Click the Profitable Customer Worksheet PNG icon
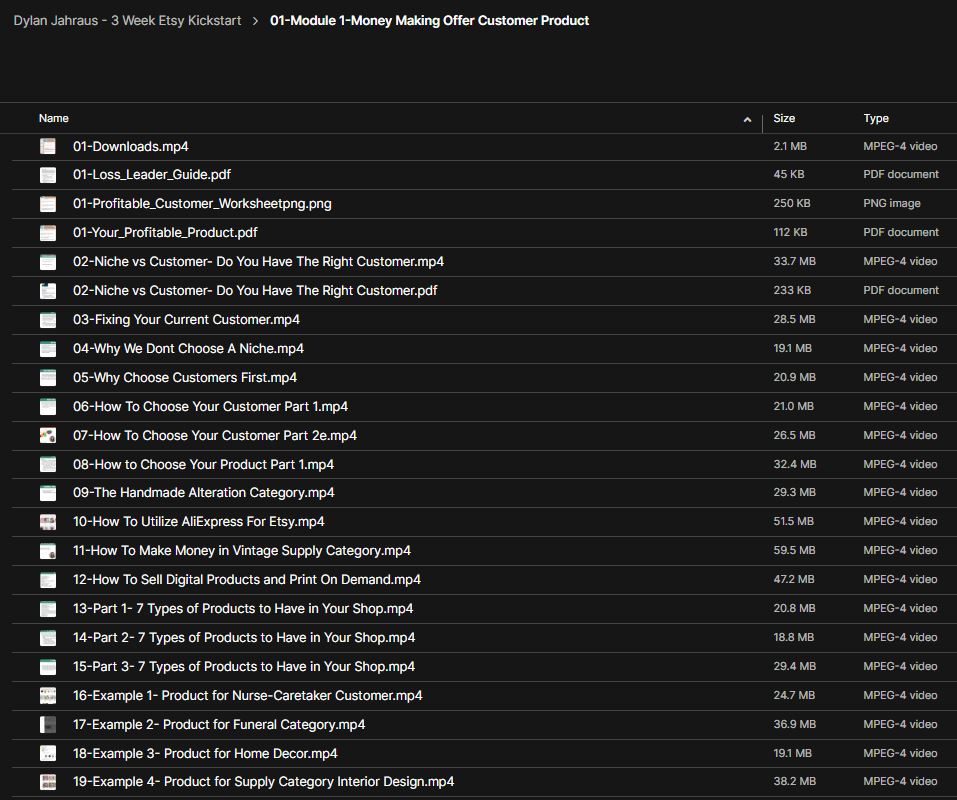The height and width of the screenshot is (800, 957). click(x=48, y=204)
